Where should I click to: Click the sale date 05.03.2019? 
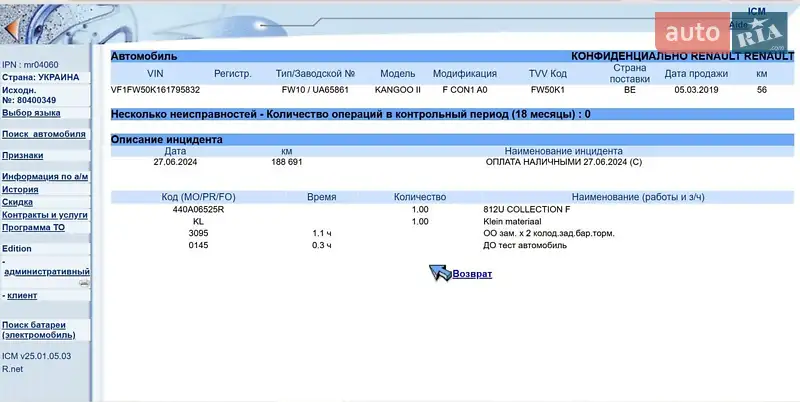pyautogui.click(x=696, y=90)
